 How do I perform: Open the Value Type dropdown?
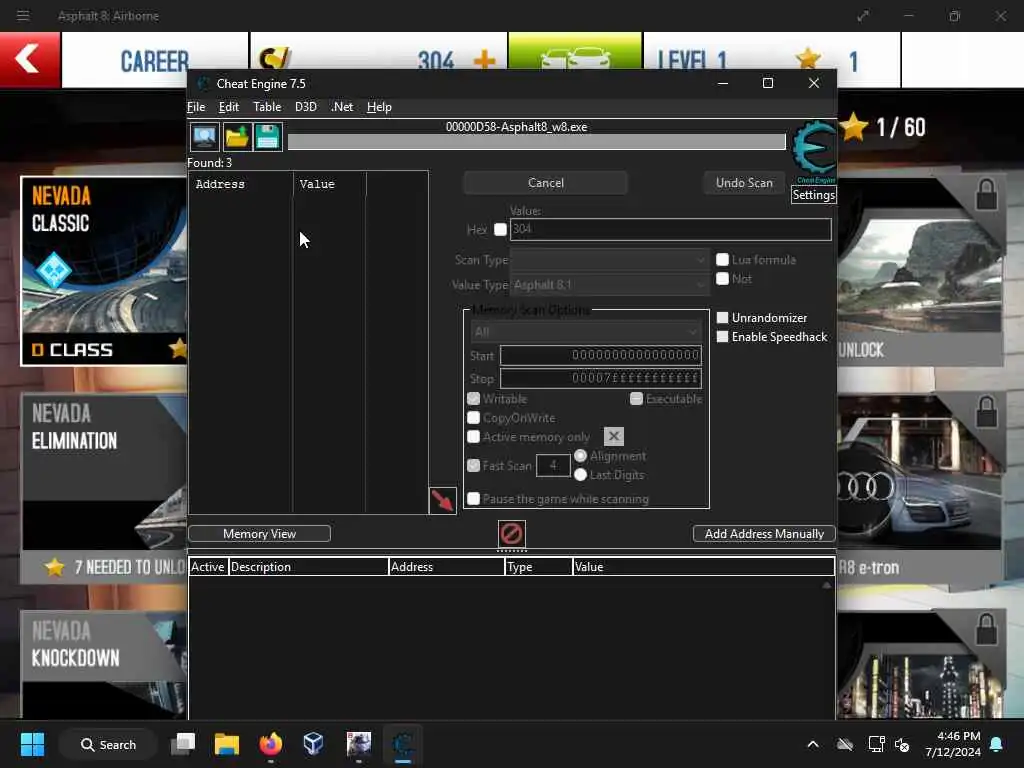pos(609,285)
